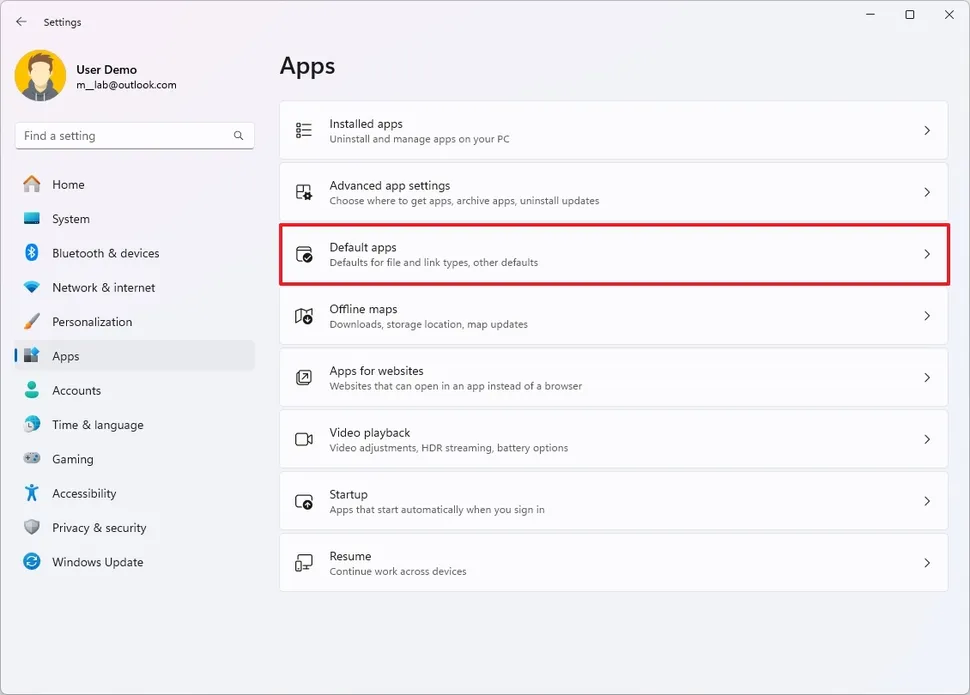Click the Advanced app settings icon
The height and width of the screenshot is (695, 970).
pos(304,193)
